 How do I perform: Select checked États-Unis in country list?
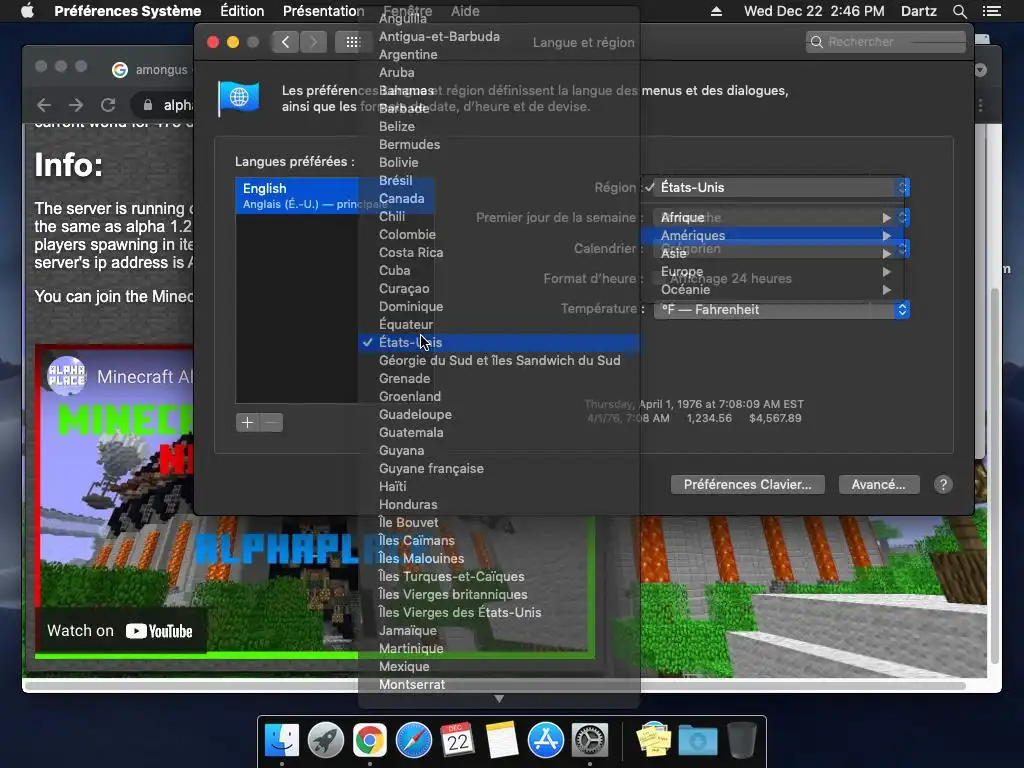pos(499,342)
